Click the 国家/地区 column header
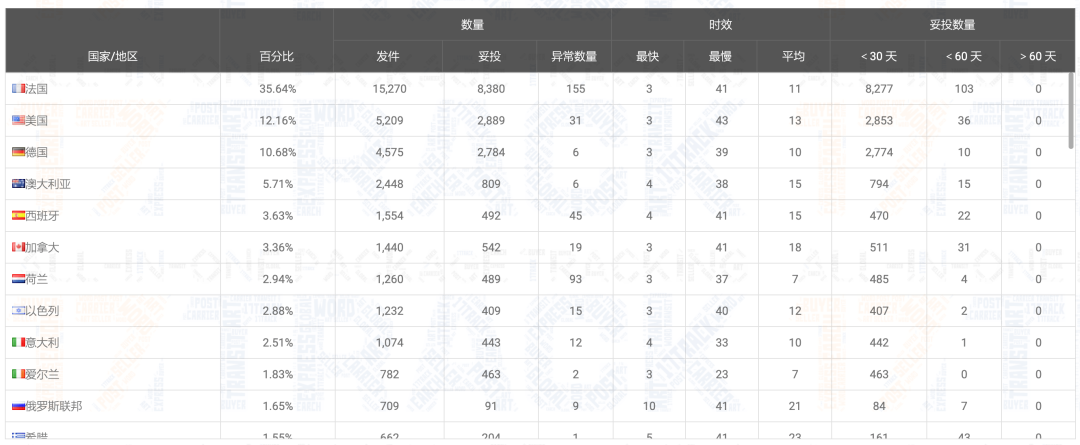Image resolution: width=1080 pixels, height=445 pixels. pos(112,56)
